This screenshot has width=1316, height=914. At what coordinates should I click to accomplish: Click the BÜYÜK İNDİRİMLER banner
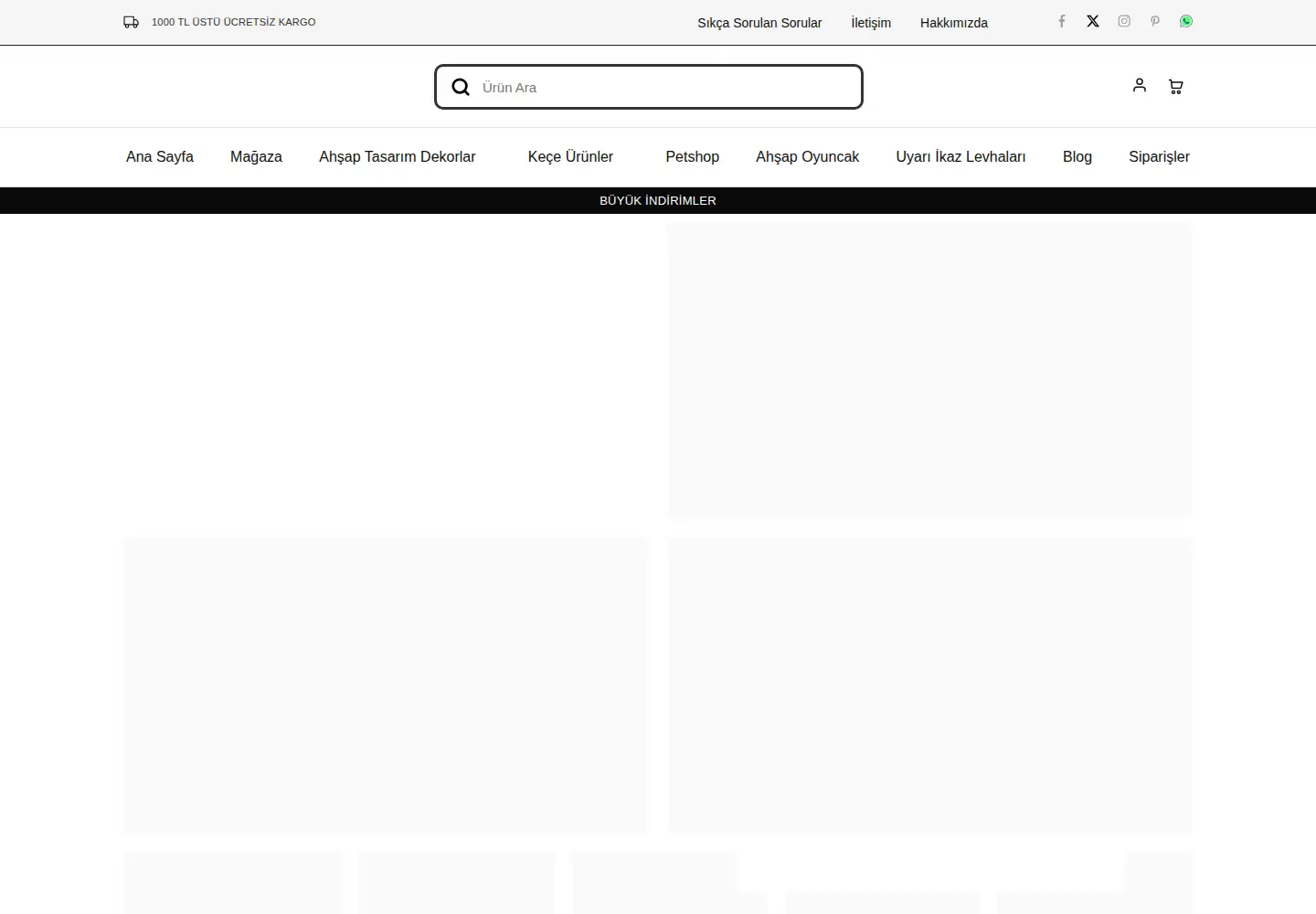(x=658, y=200)
